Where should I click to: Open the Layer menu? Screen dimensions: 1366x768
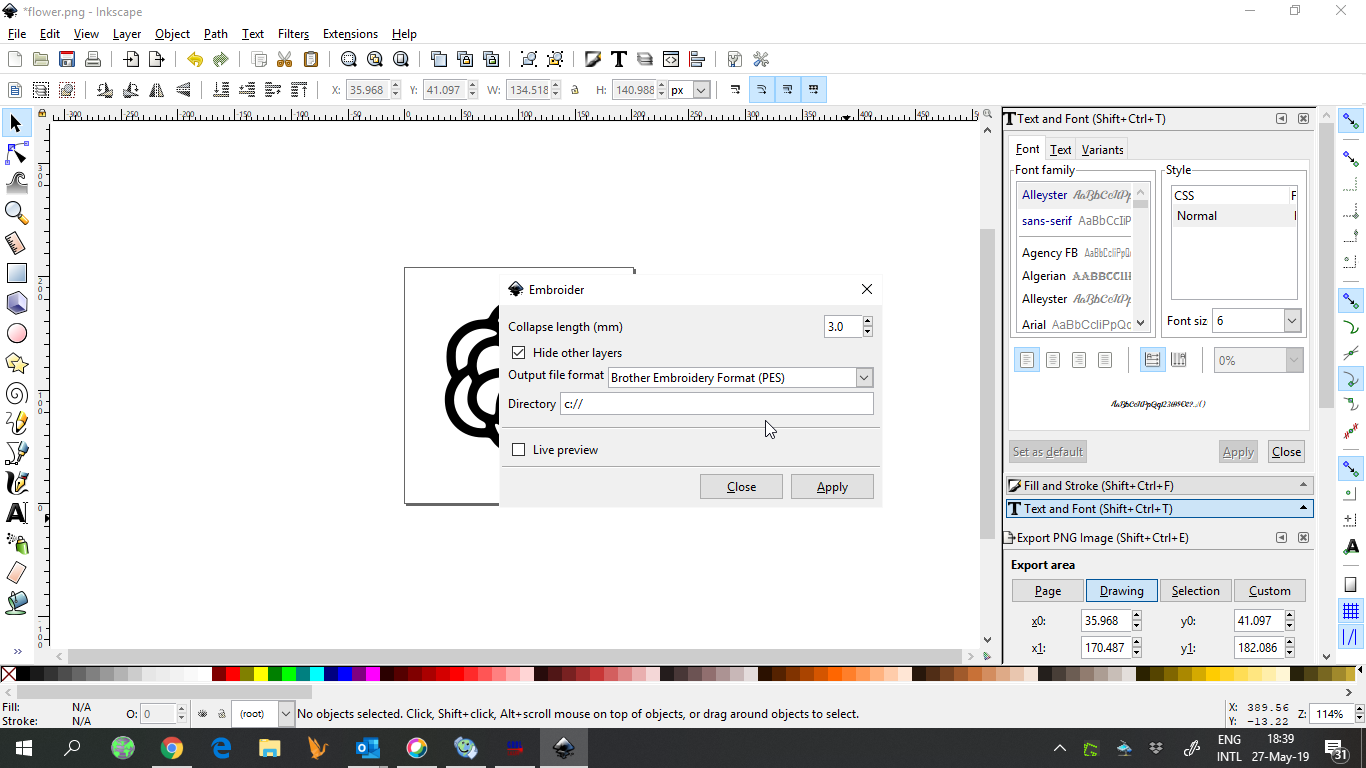(127, 34)
